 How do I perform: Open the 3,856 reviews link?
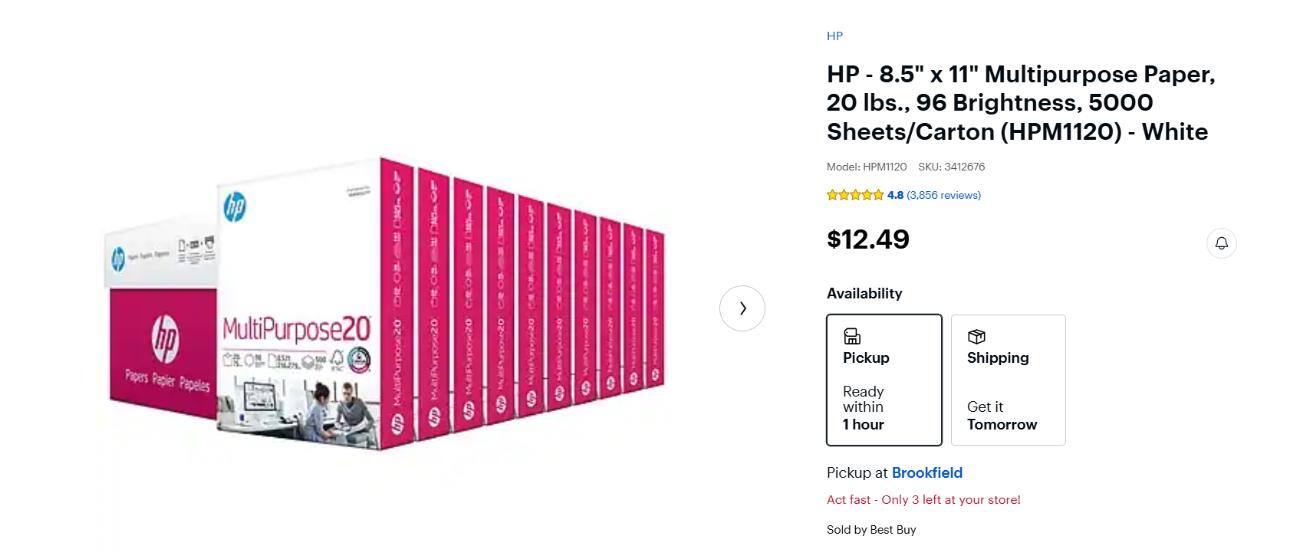[x=943, y=195]
